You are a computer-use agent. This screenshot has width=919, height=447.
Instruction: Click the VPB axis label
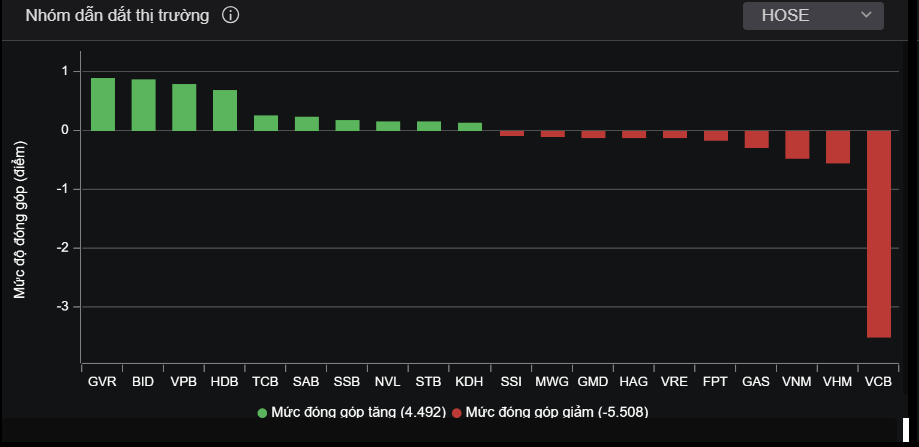[x=184, y=381]
